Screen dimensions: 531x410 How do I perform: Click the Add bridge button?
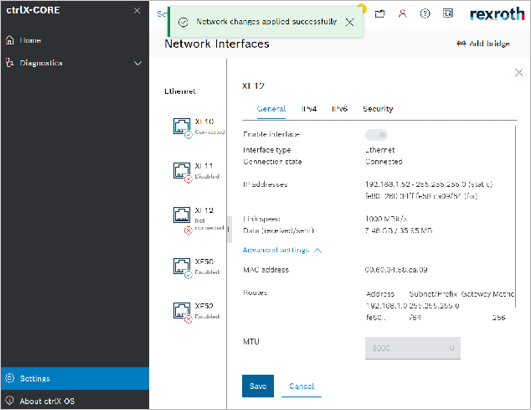[x=483, y=44]
